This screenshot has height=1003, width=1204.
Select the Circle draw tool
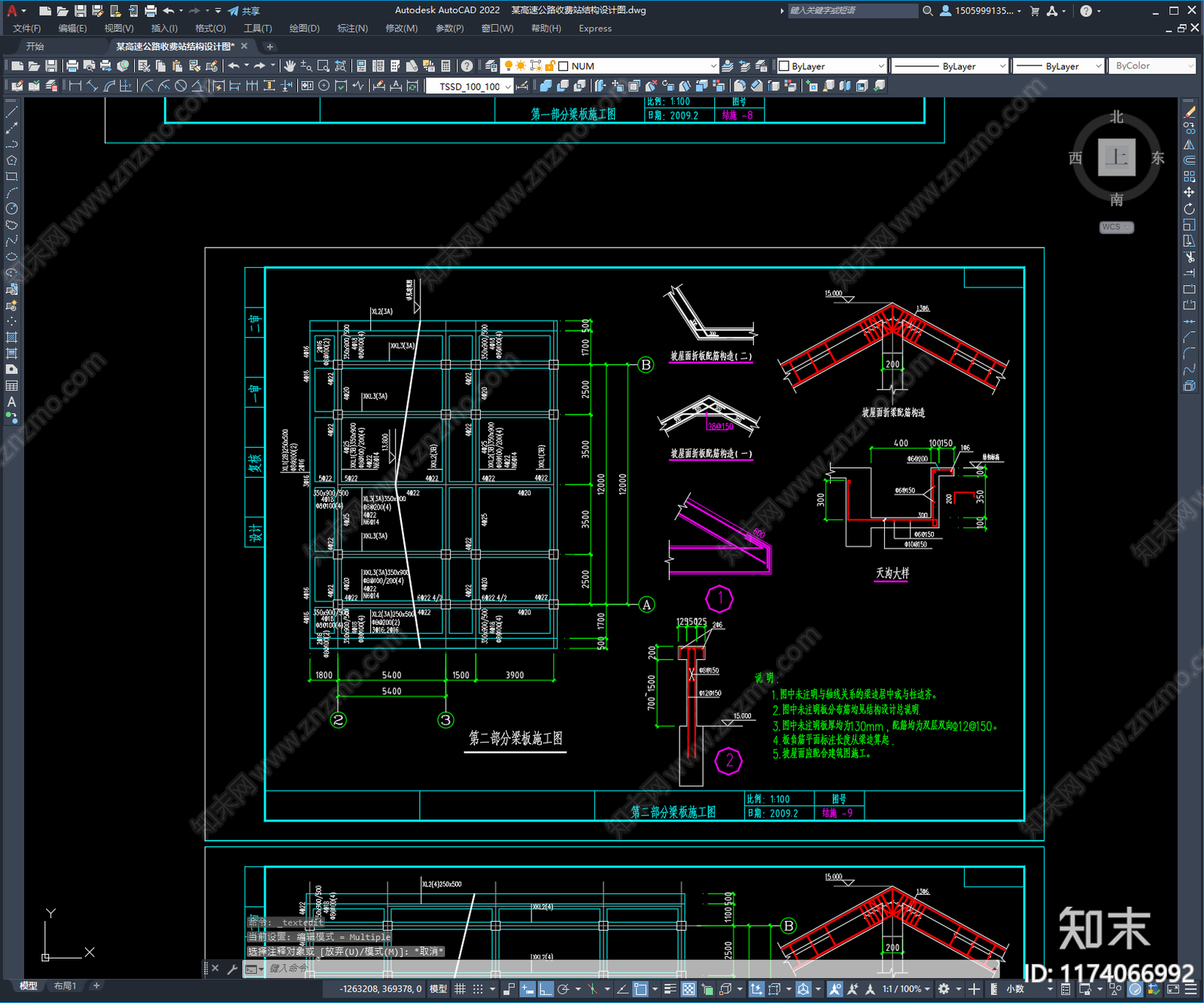pyautogui.click(x=11, y=208)
